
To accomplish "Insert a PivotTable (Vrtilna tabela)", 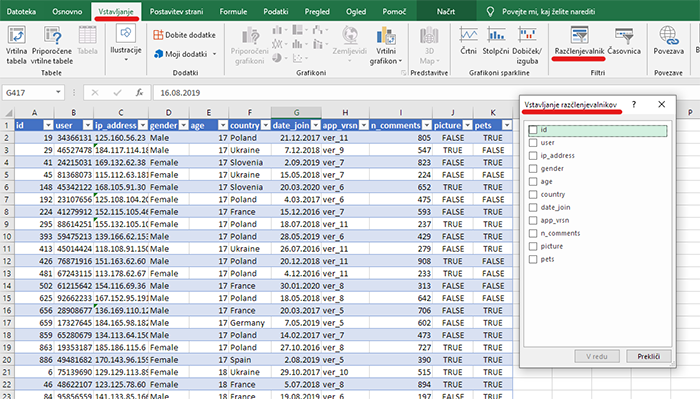I will tap(17, 45).
